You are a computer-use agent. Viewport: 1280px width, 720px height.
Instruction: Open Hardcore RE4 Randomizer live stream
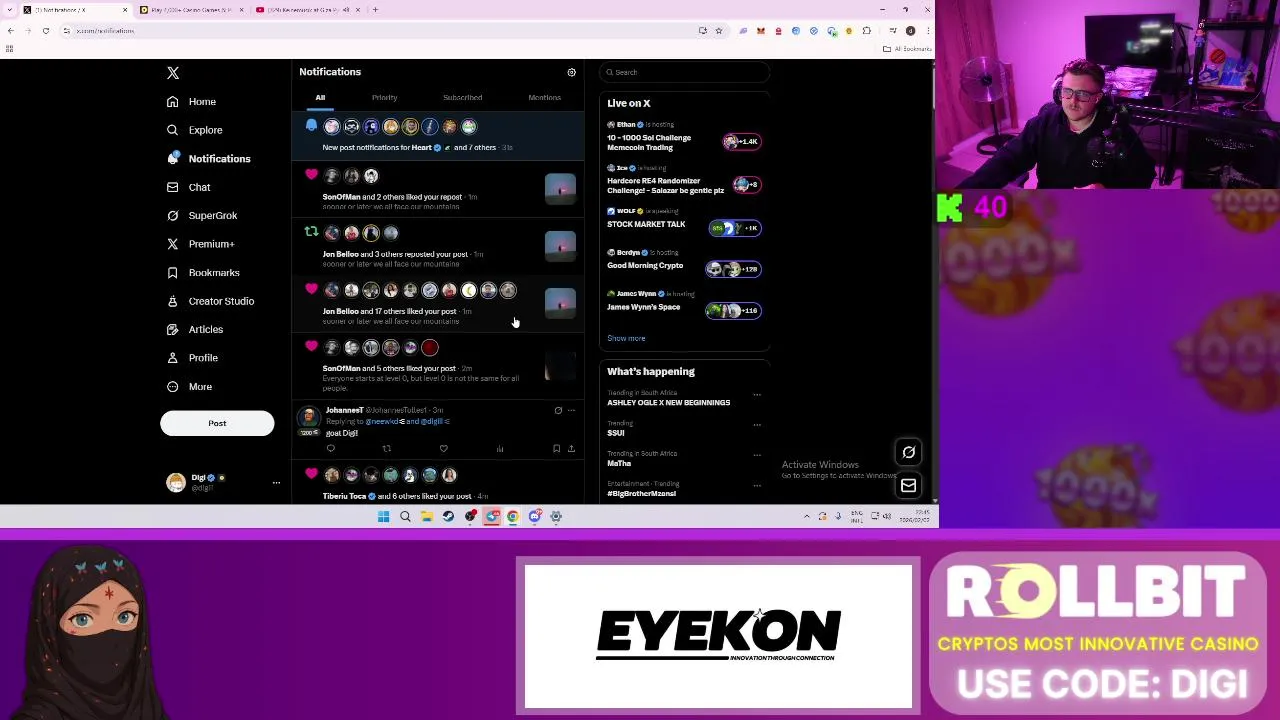685,181
